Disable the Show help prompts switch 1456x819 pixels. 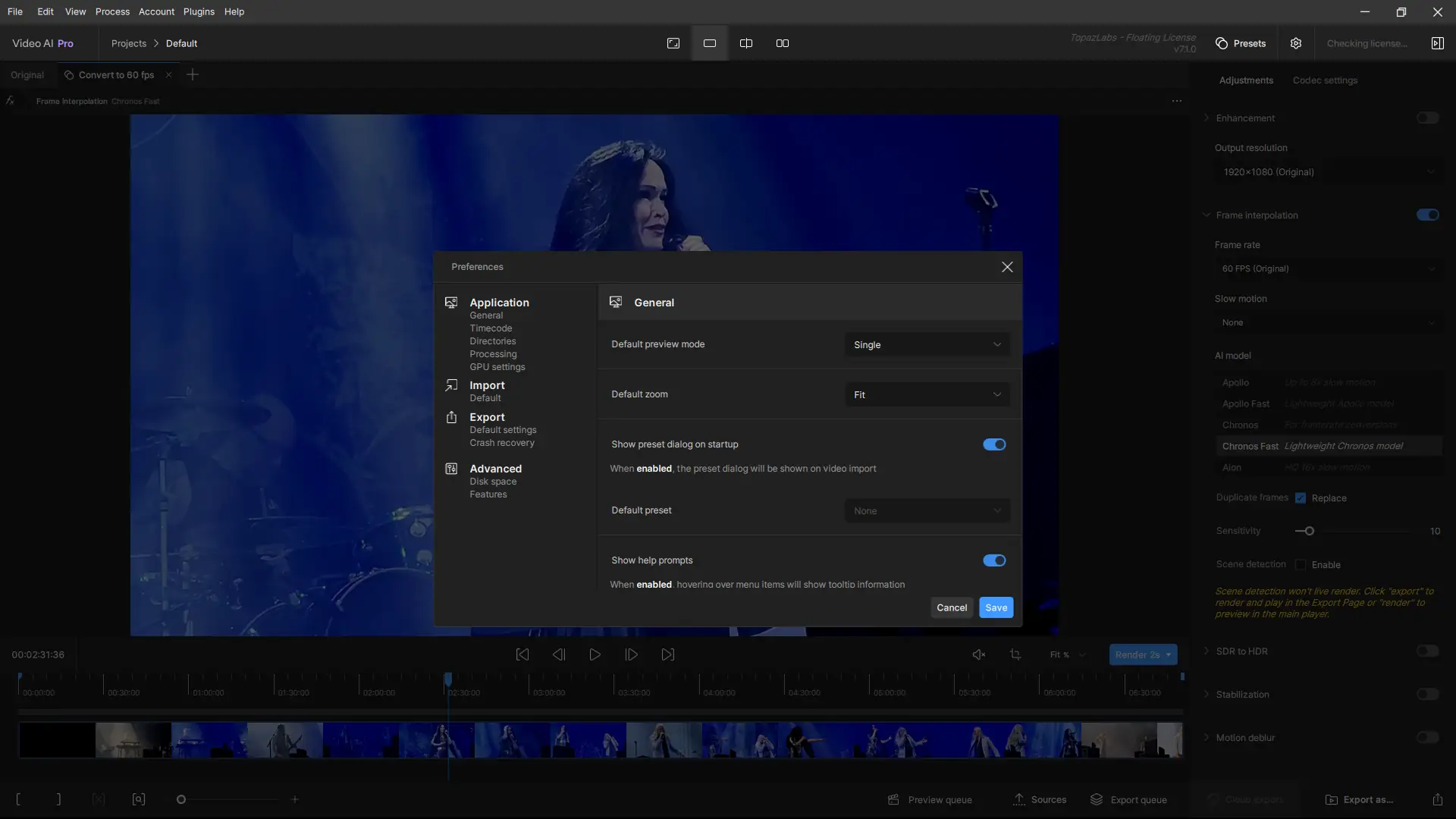click(x=994, y=560)
